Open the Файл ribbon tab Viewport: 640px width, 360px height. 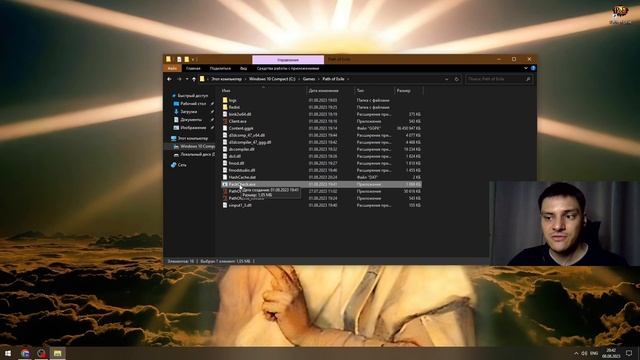tap(172, 68)
